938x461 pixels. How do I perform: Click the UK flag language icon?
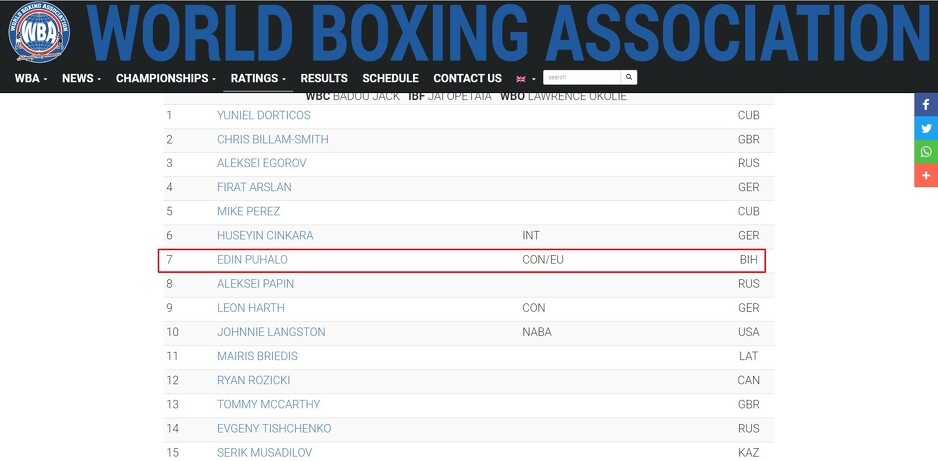521,78
